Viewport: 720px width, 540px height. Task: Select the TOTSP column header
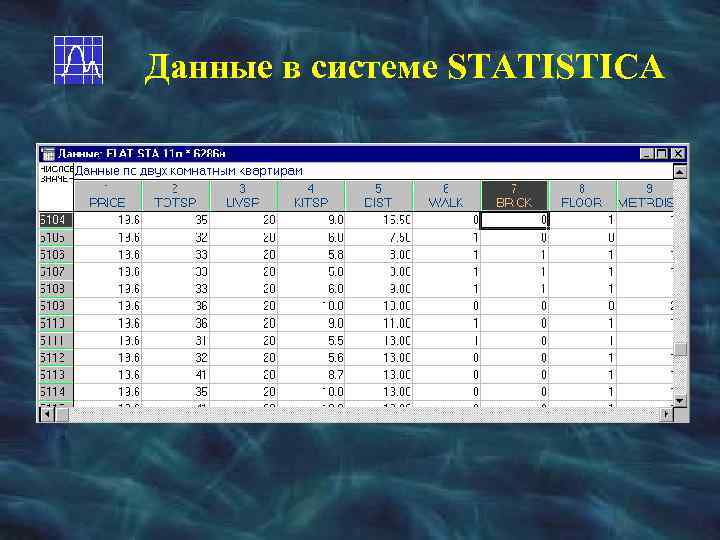point(175,196)
